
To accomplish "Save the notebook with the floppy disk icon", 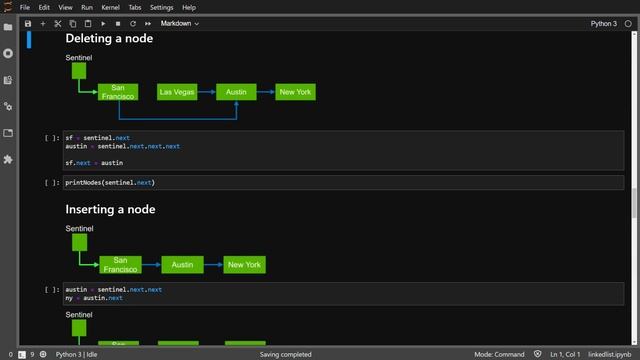I will (x=28, y=24).
